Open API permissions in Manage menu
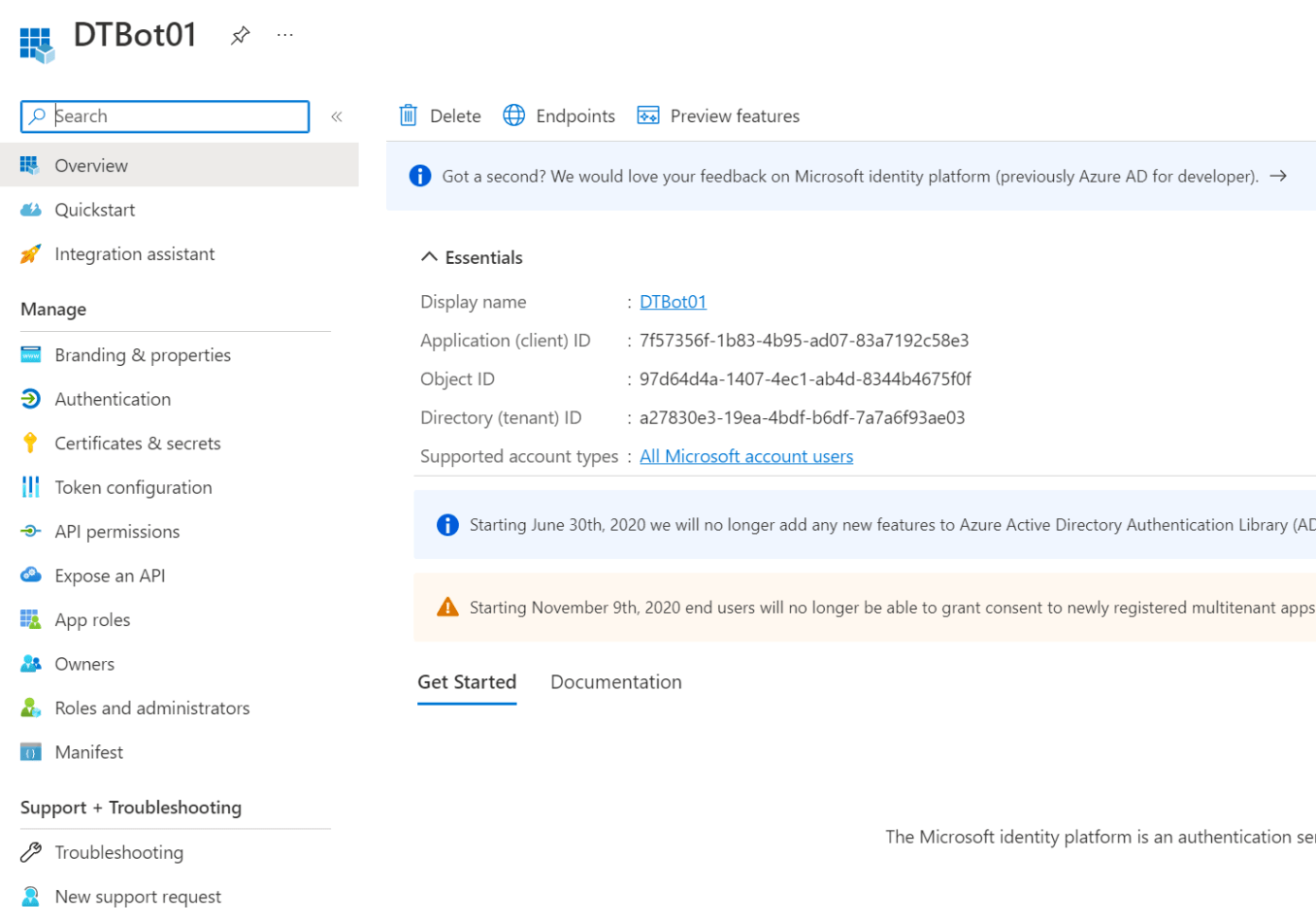The image size is (1316, 924). (x=116, y=532)
